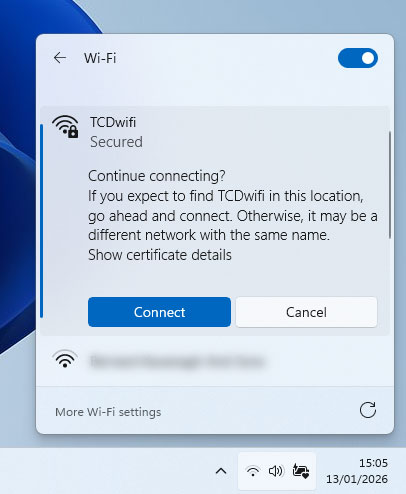This screenshot has width=406, height=494.
Task: Click the Connect button
Action: pyautogui.click(x=159, y=312)
